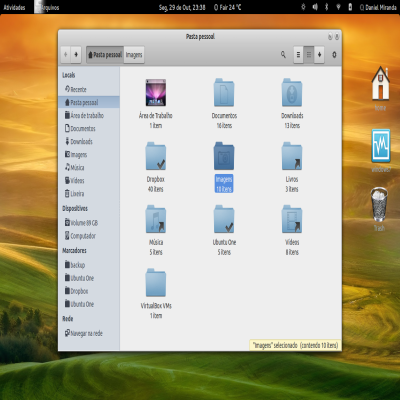Click the search magnifier icon in toolbar
Image resolution: width=400 pixels, height=400 pixels.
pos(283,54)
